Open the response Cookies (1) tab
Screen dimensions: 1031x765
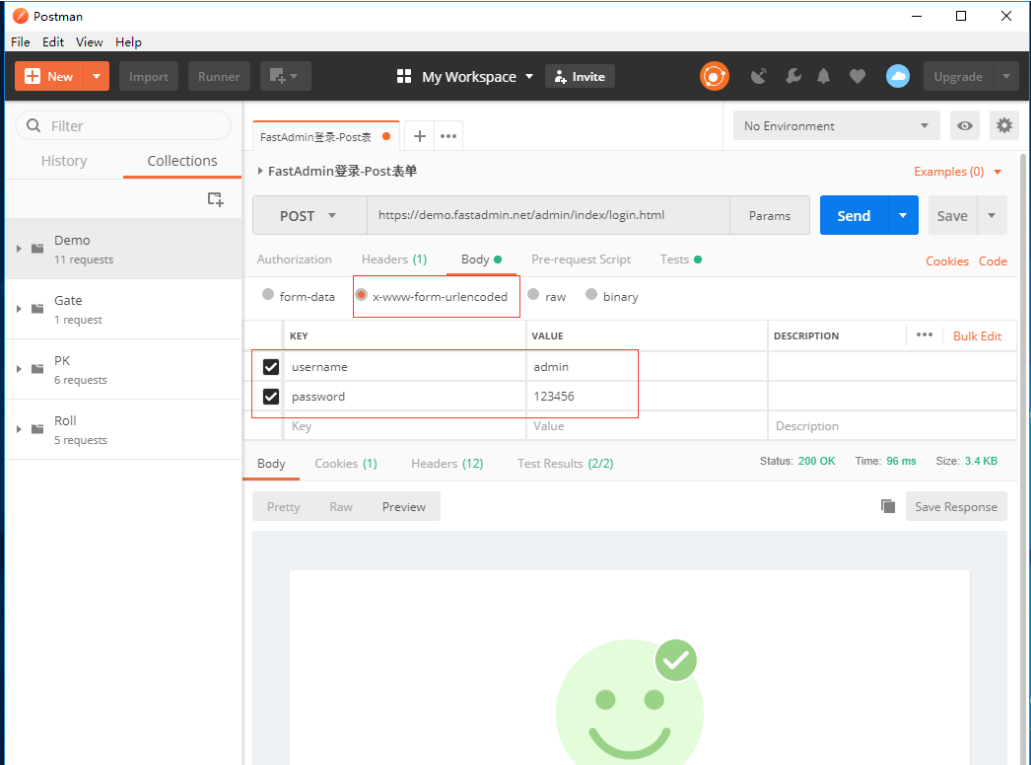click(x=346, y=463)
